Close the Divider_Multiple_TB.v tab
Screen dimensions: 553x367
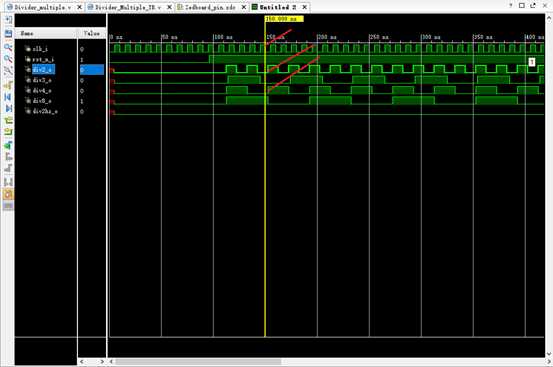pyautogui.click(x=169, y=7)
